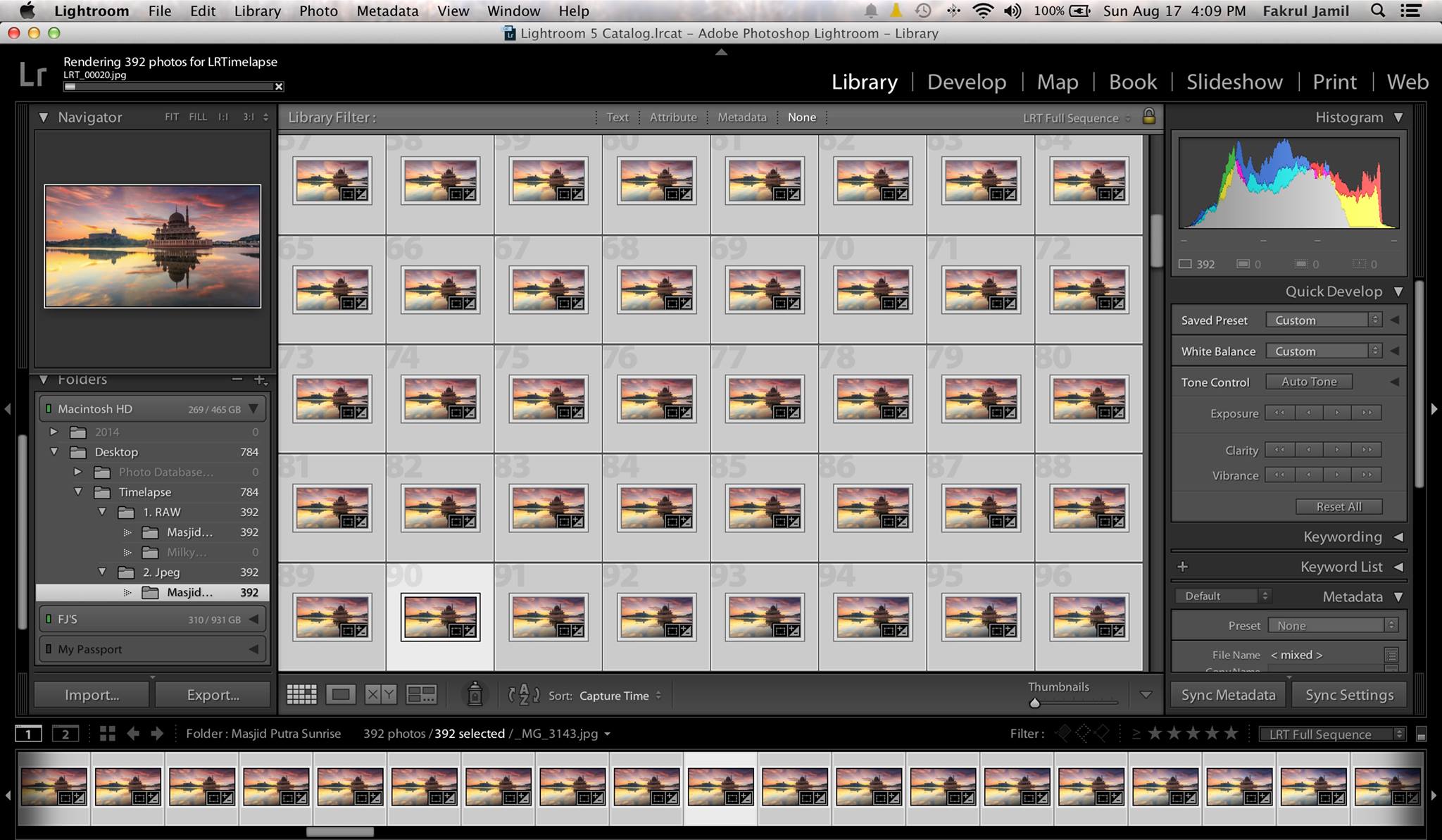1442x840 pixels.
Task: Switch to the Develop module
Action: click(x=966, y=82)
